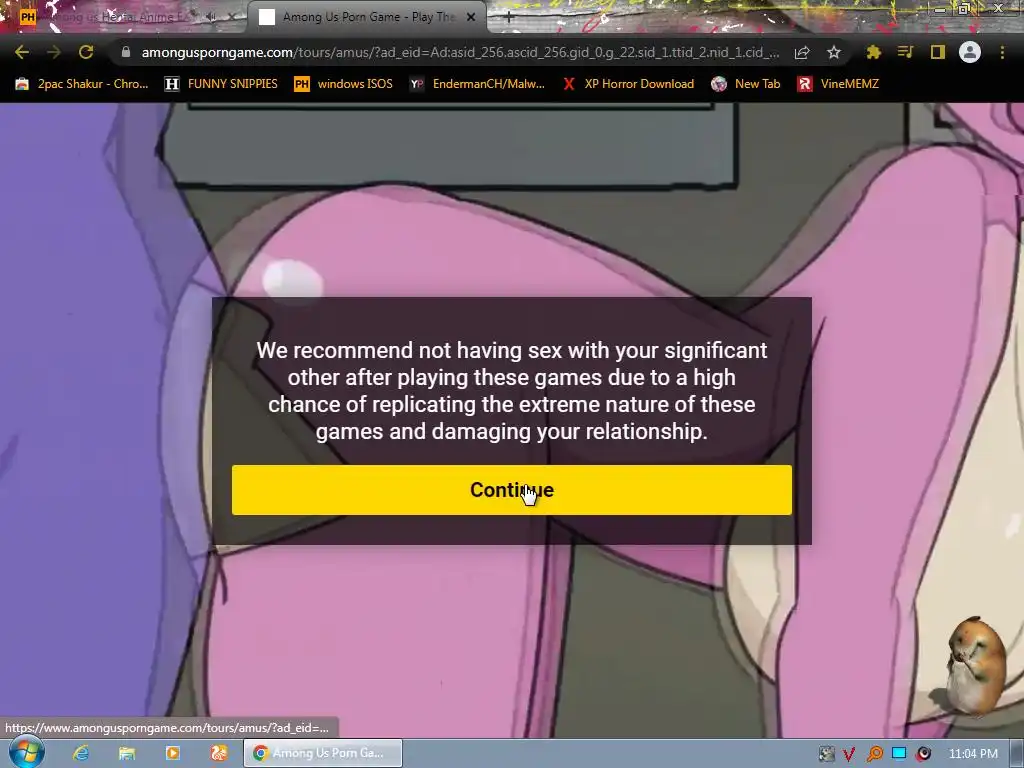This screenshot has width=1024, height=768.
Task: Open the FUNNY SNIPPIES bookmark
Action: 221,84
